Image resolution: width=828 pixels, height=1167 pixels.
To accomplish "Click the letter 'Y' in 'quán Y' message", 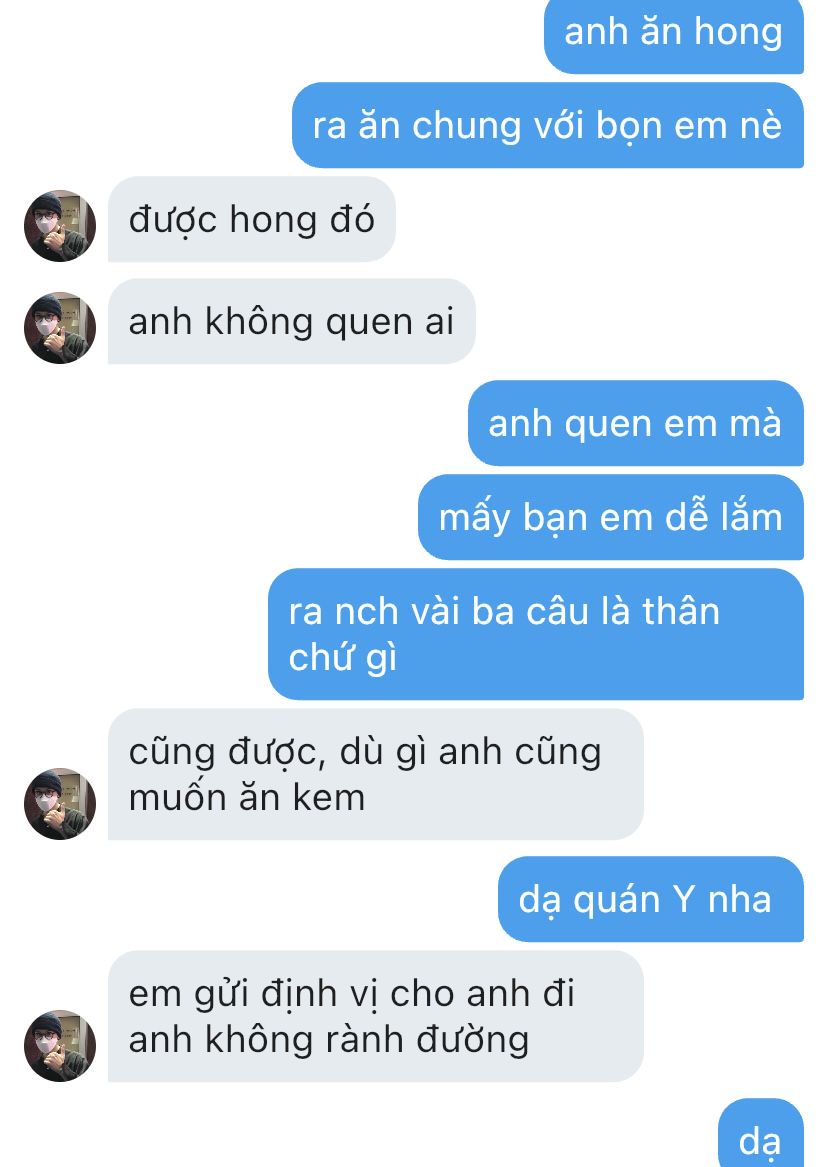I will [x=684, y=899].
